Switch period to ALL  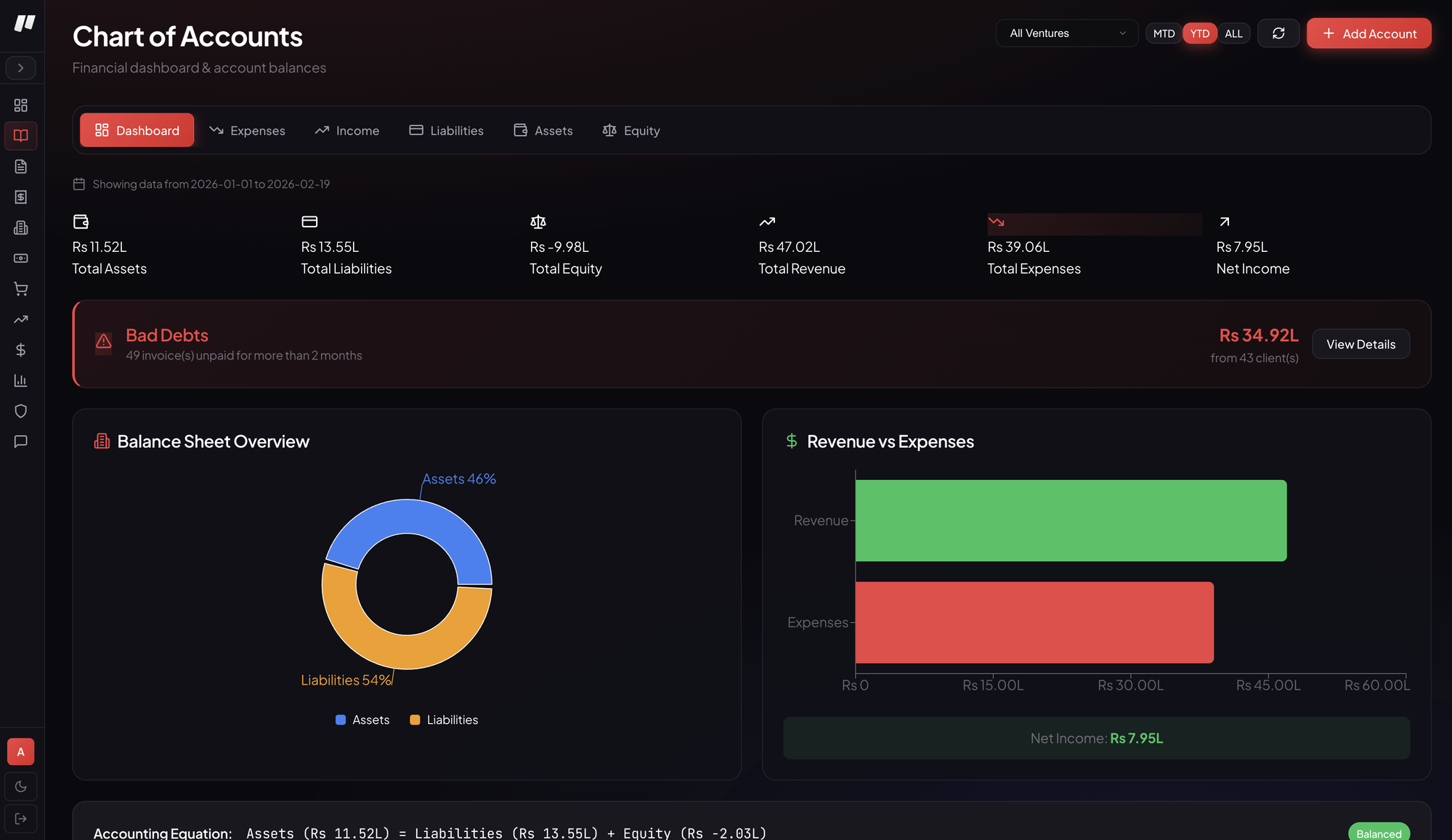[x=1233, y=33]
